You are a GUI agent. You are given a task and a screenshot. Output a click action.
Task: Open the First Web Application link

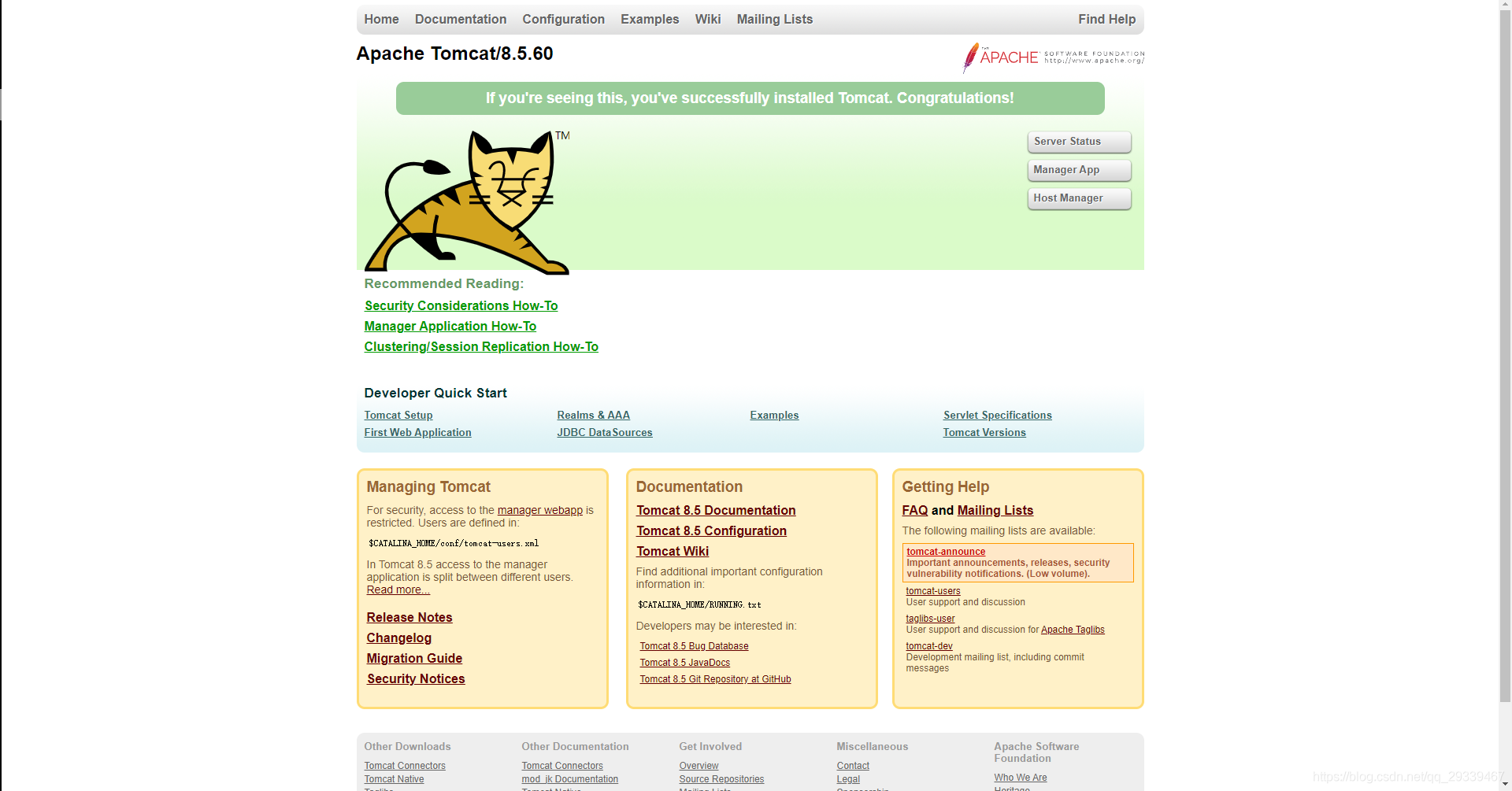[x=417, y=432]
